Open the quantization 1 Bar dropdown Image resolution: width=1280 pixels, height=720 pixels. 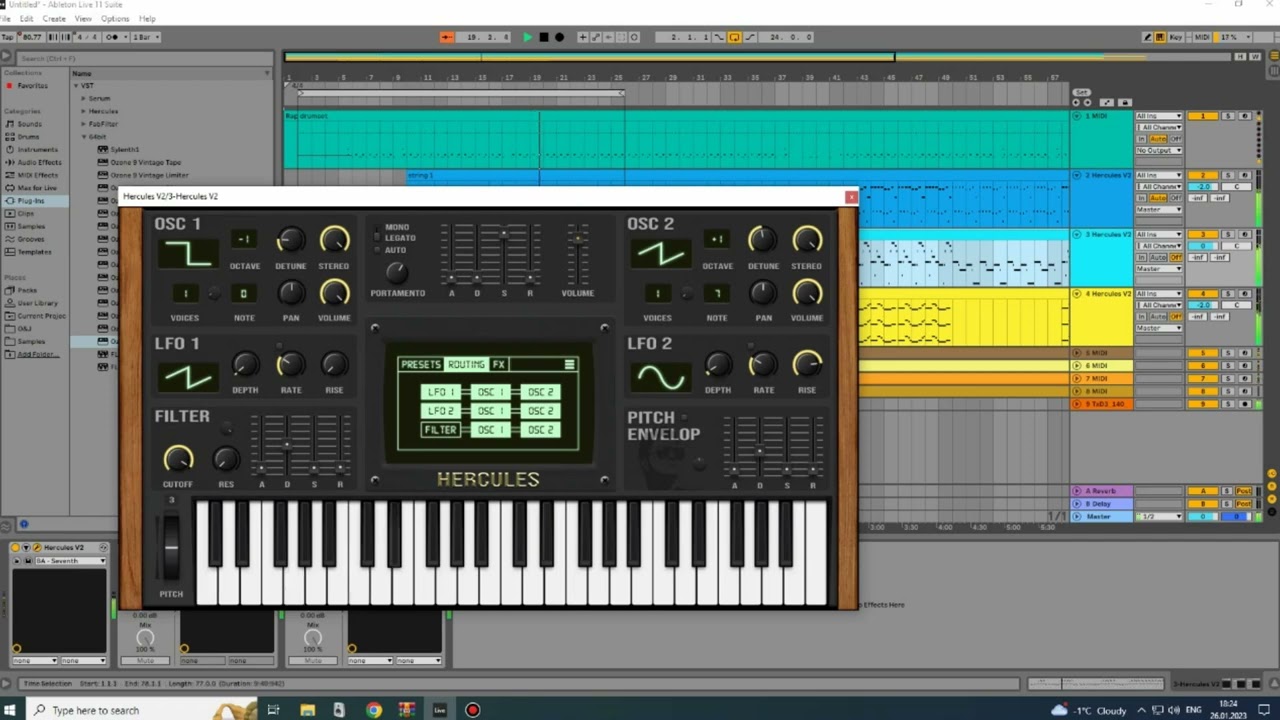click(x=144, y=37)
